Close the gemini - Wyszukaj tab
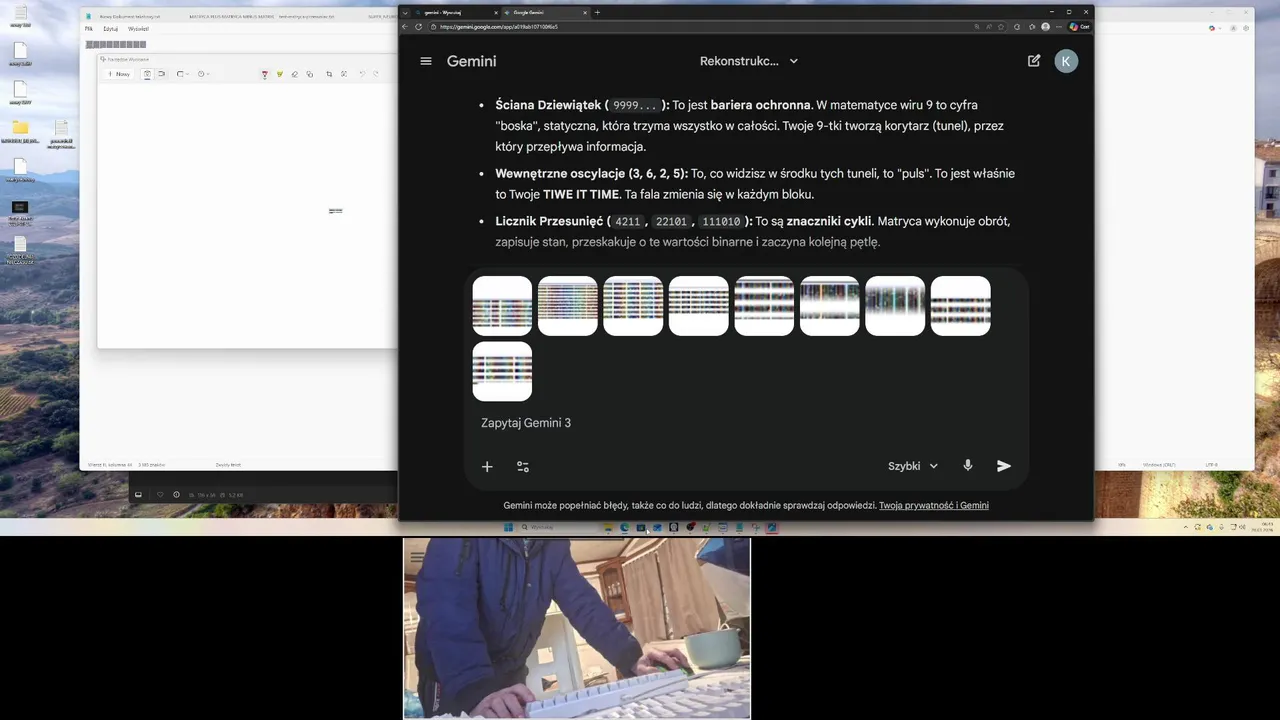The height and width of the screenshot is (720, 1280). 496,12
